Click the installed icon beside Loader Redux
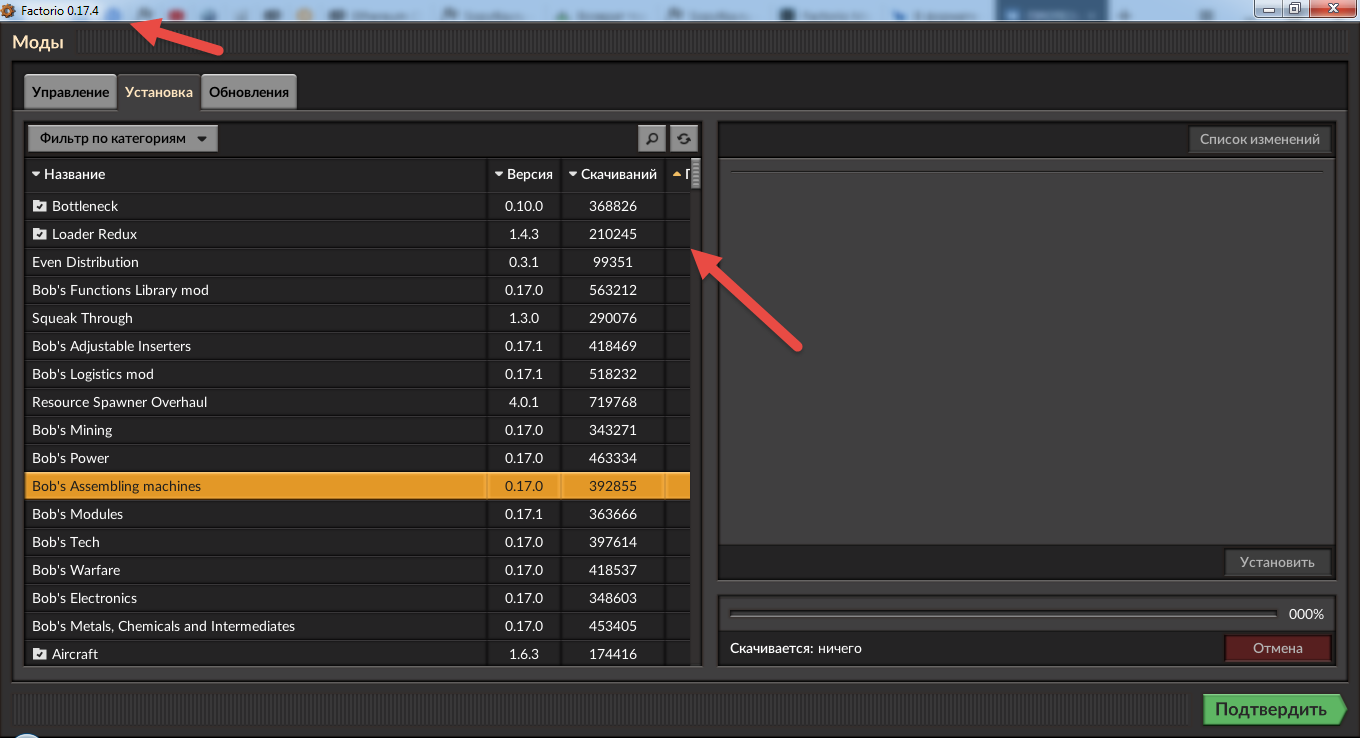 click(x=40, y=234)
